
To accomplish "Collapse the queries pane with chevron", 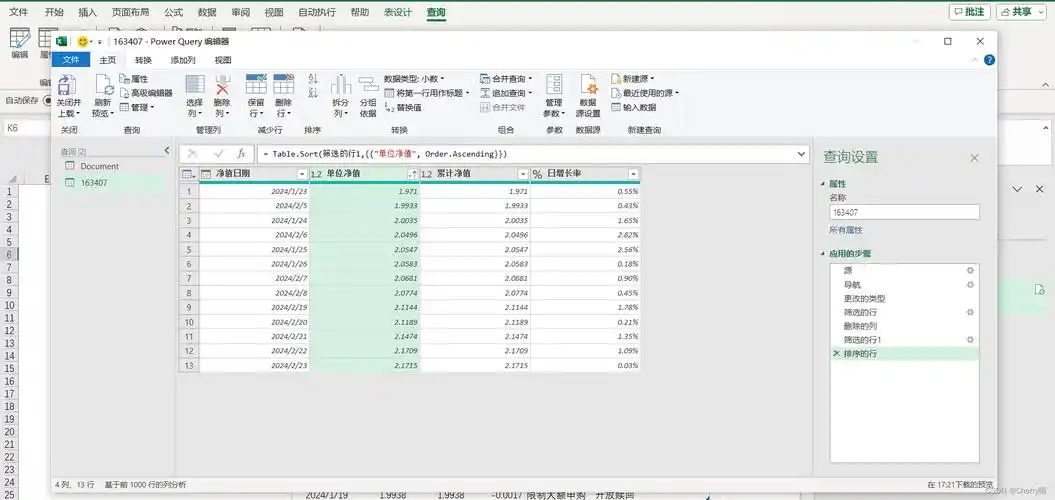I will tap(167, 151).
